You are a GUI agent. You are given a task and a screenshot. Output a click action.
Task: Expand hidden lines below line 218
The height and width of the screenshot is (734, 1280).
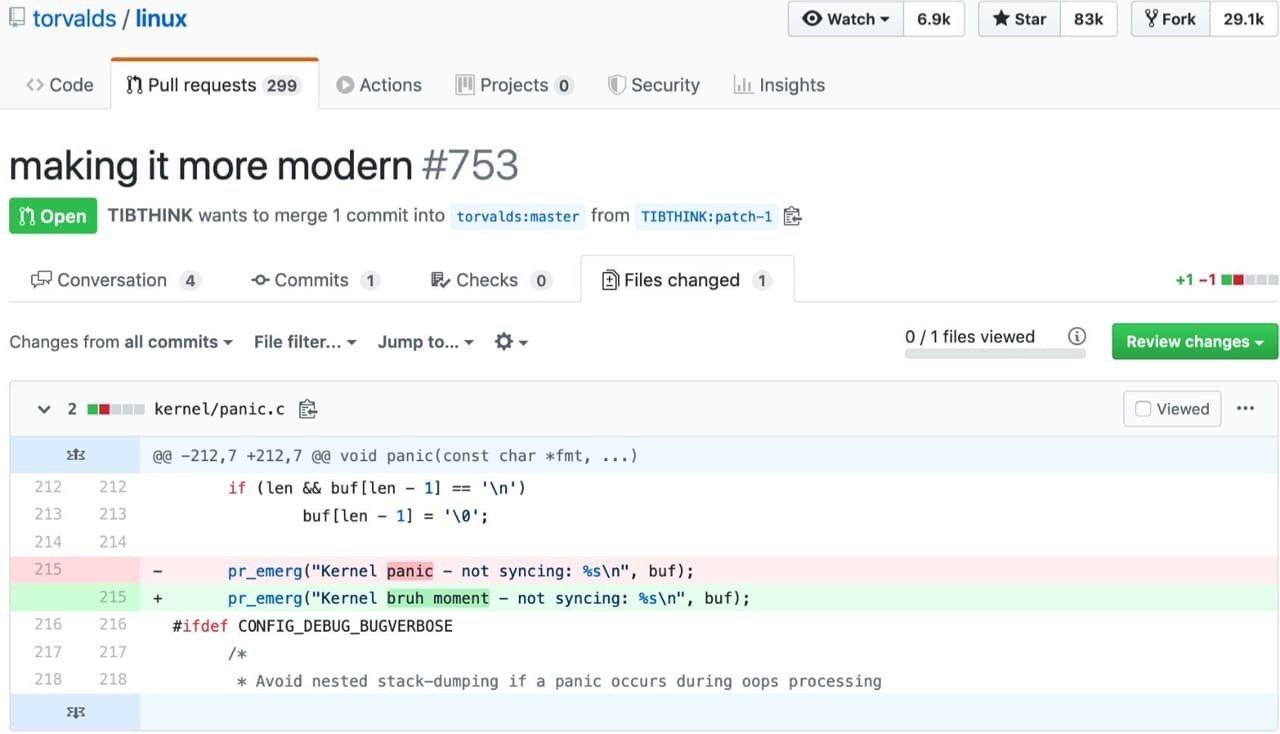[x=75, y=712]
